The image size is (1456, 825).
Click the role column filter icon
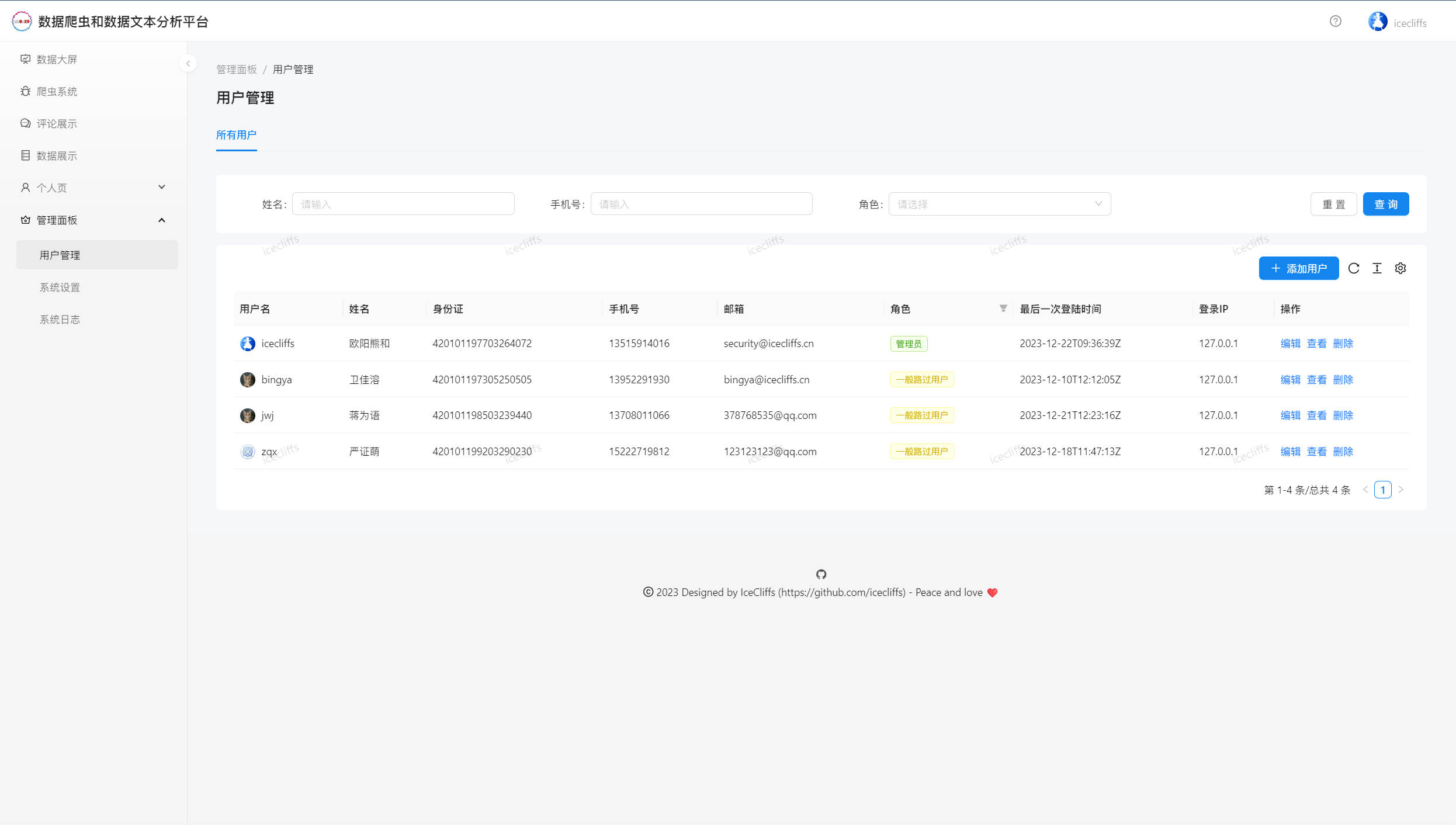point(1003,308)
